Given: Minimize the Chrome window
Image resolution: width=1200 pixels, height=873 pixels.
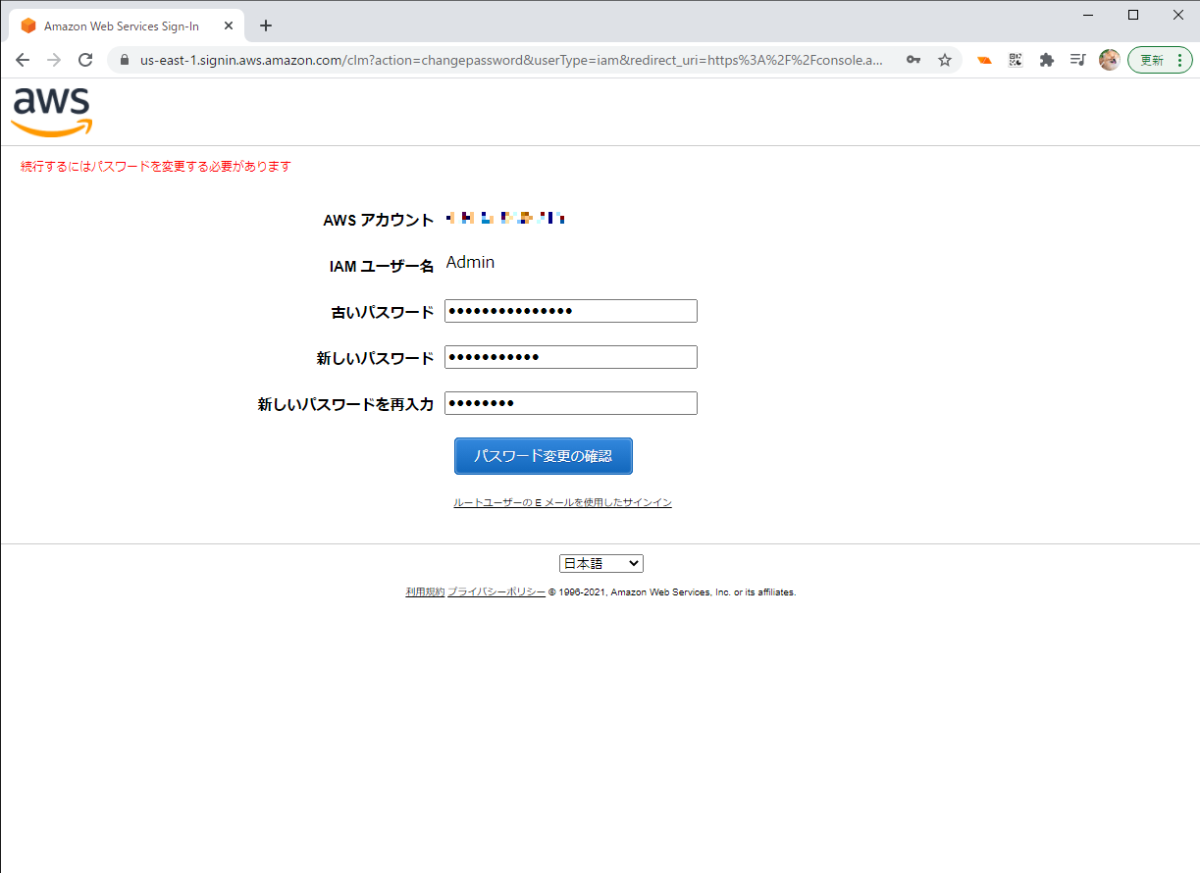Looking at the screenshot, I should tap(1087, 14).
